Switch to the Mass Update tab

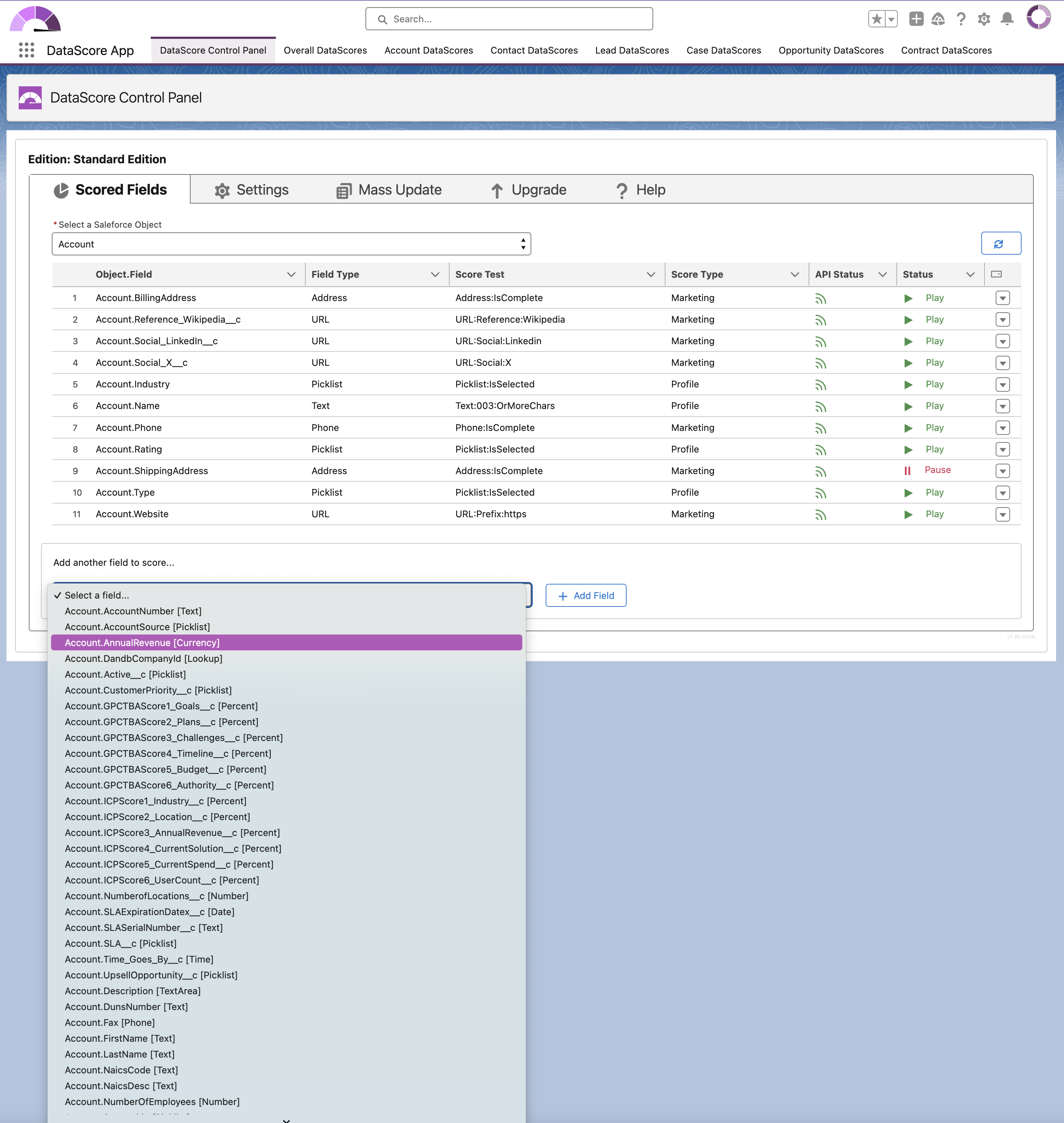pos(388,190)
